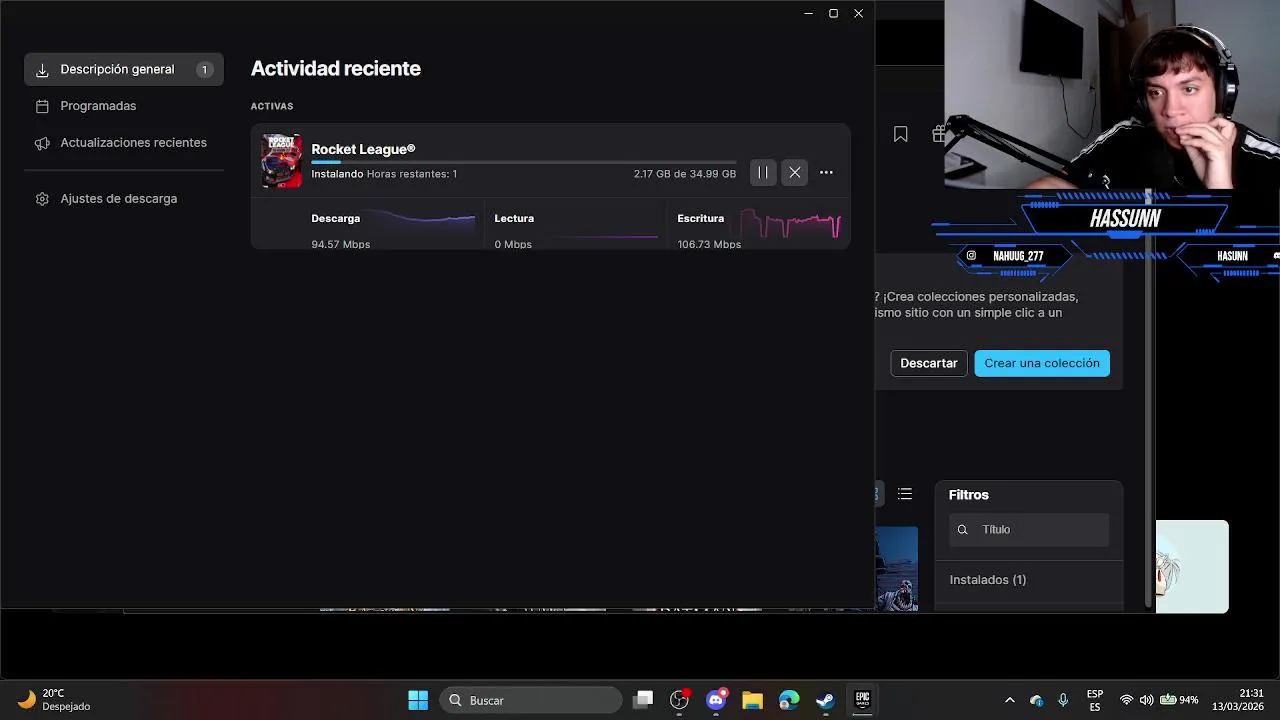The image size is (1280, 720).
Task: Open OBS Studio from the taskbar
Action: (x=680, y=700)
